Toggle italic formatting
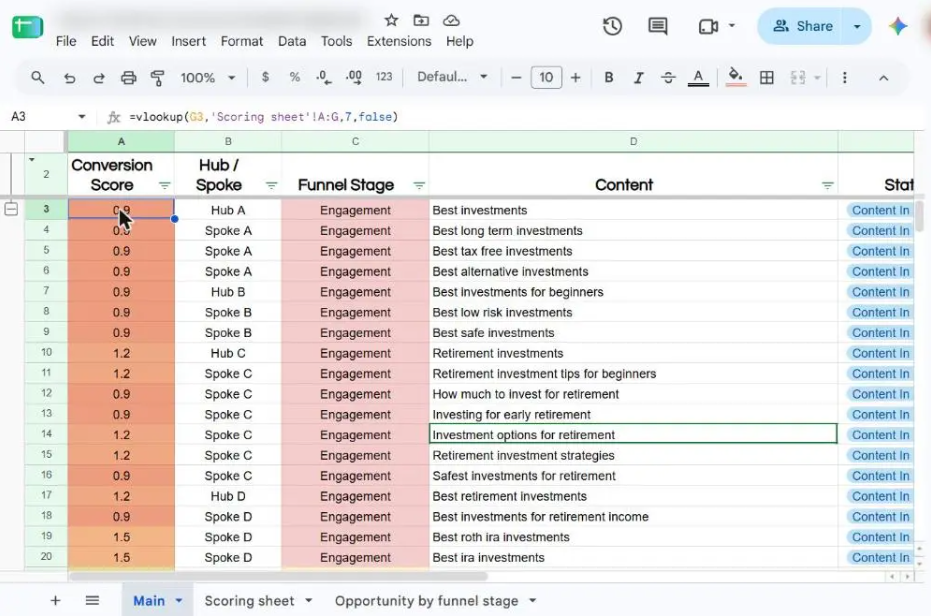 pyautogui.click(x=638, y=78)
